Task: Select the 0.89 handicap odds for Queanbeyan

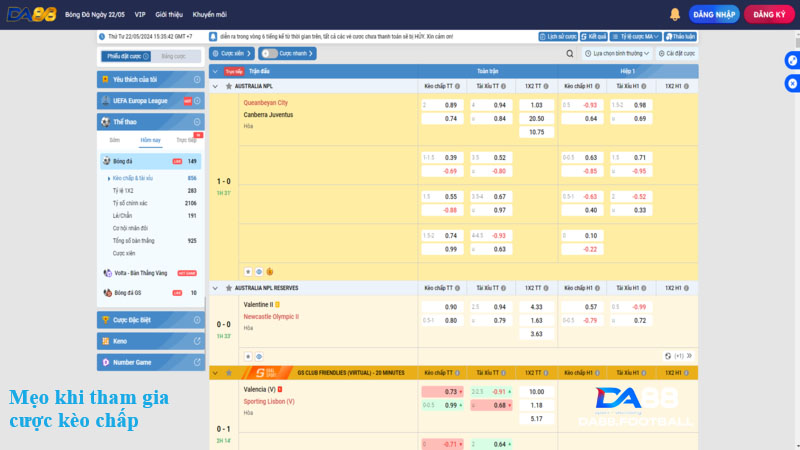Action: pos(451,105)
